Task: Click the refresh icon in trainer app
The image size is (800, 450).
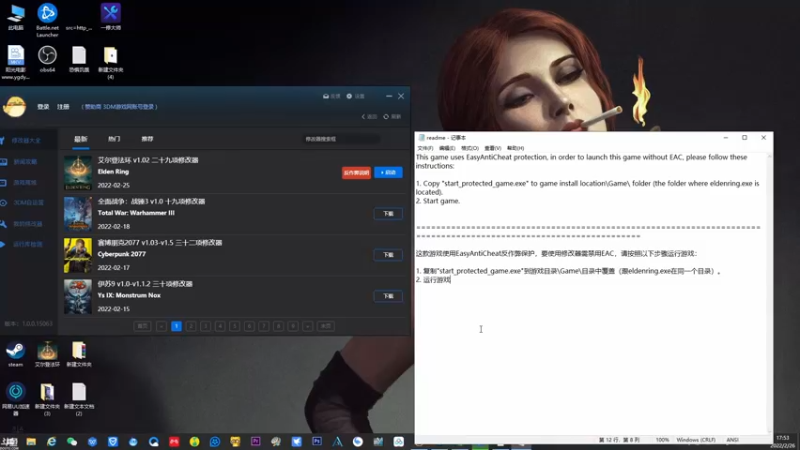Action: coord(386,116)
